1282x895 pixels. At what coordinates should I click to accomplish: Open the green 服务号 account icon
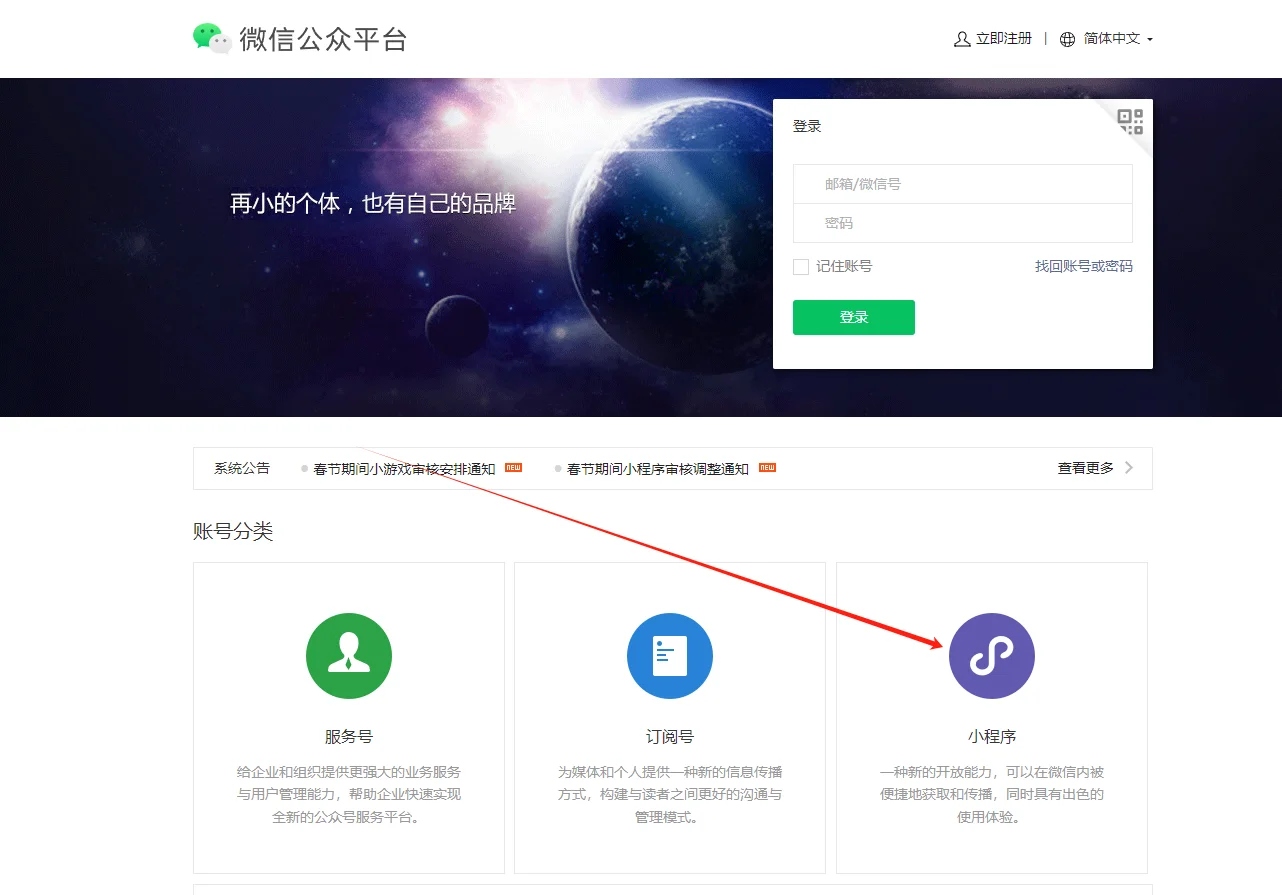tap(349, 656)
